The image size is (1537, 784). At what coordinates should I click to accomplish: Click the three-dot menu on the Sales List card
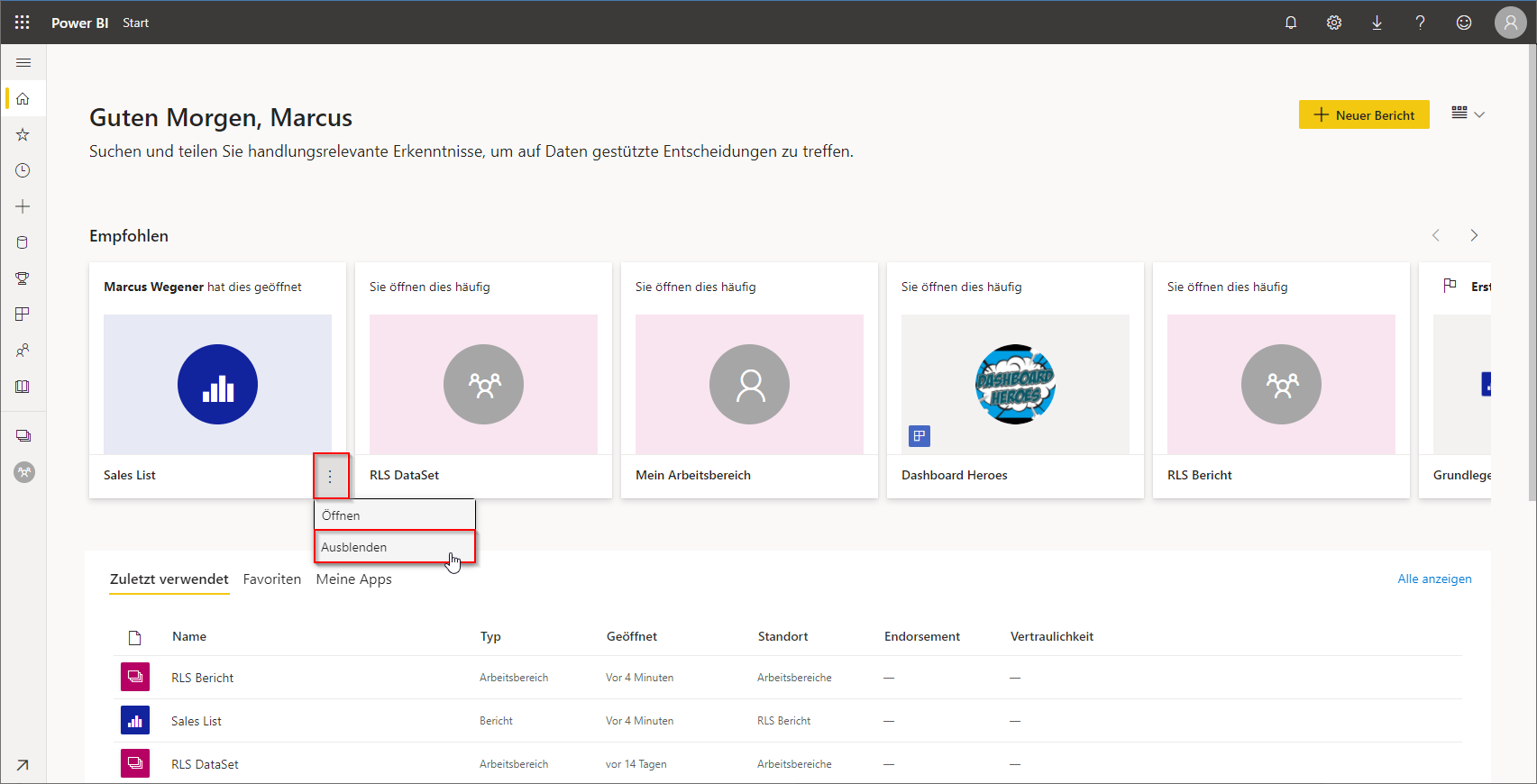click(x=331, y=476)
